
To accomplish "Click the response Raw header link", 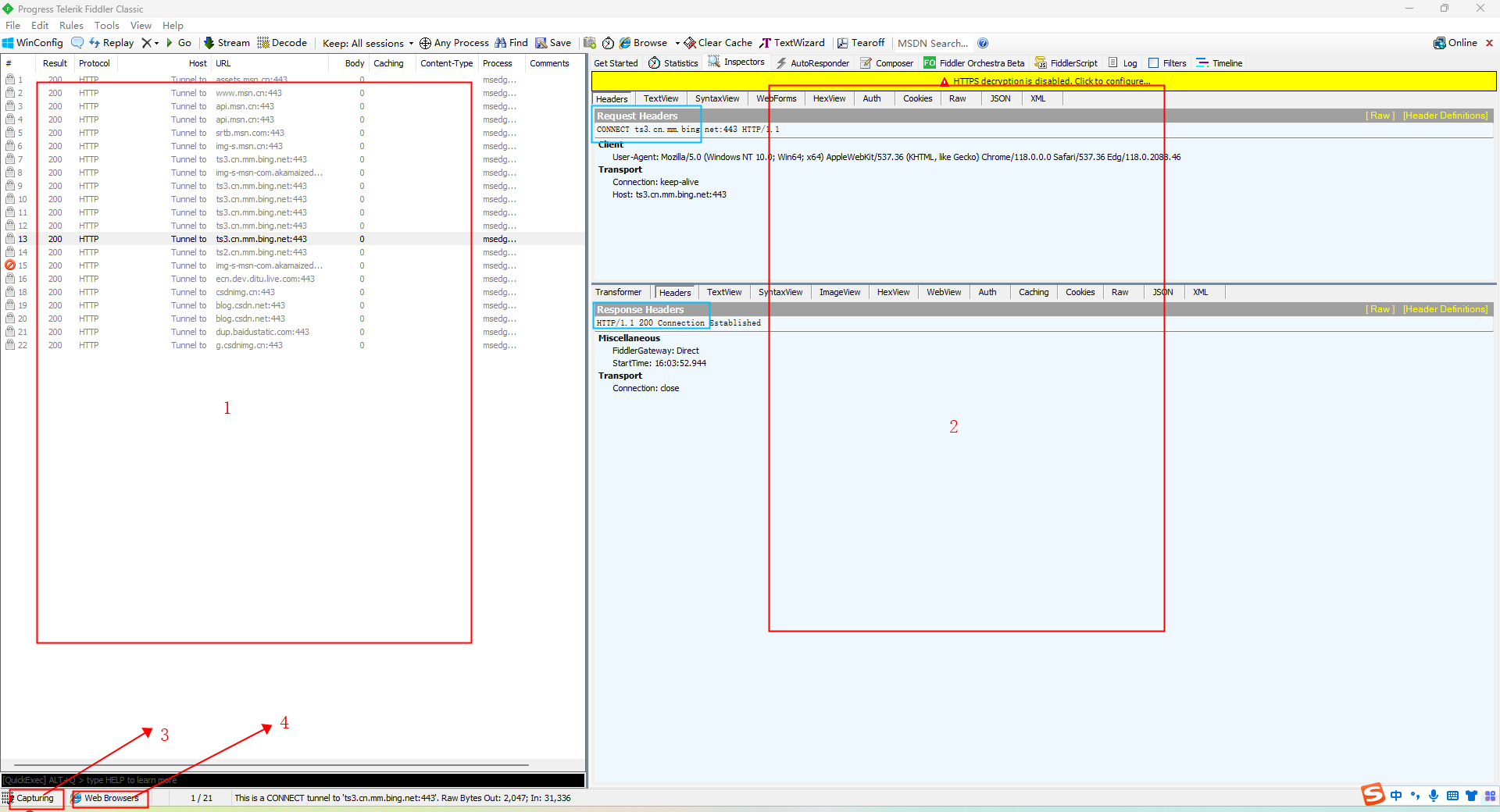I will 1380,309.
